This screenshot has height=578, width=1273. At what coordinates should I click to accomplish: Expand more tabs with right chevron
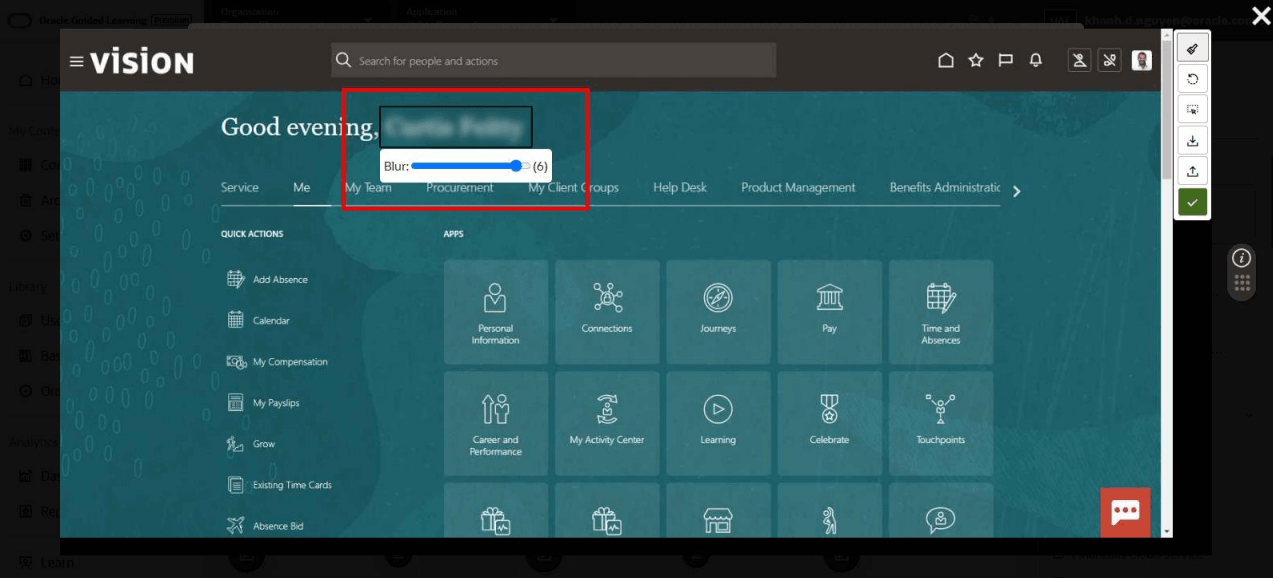(x=1017, y=191)
